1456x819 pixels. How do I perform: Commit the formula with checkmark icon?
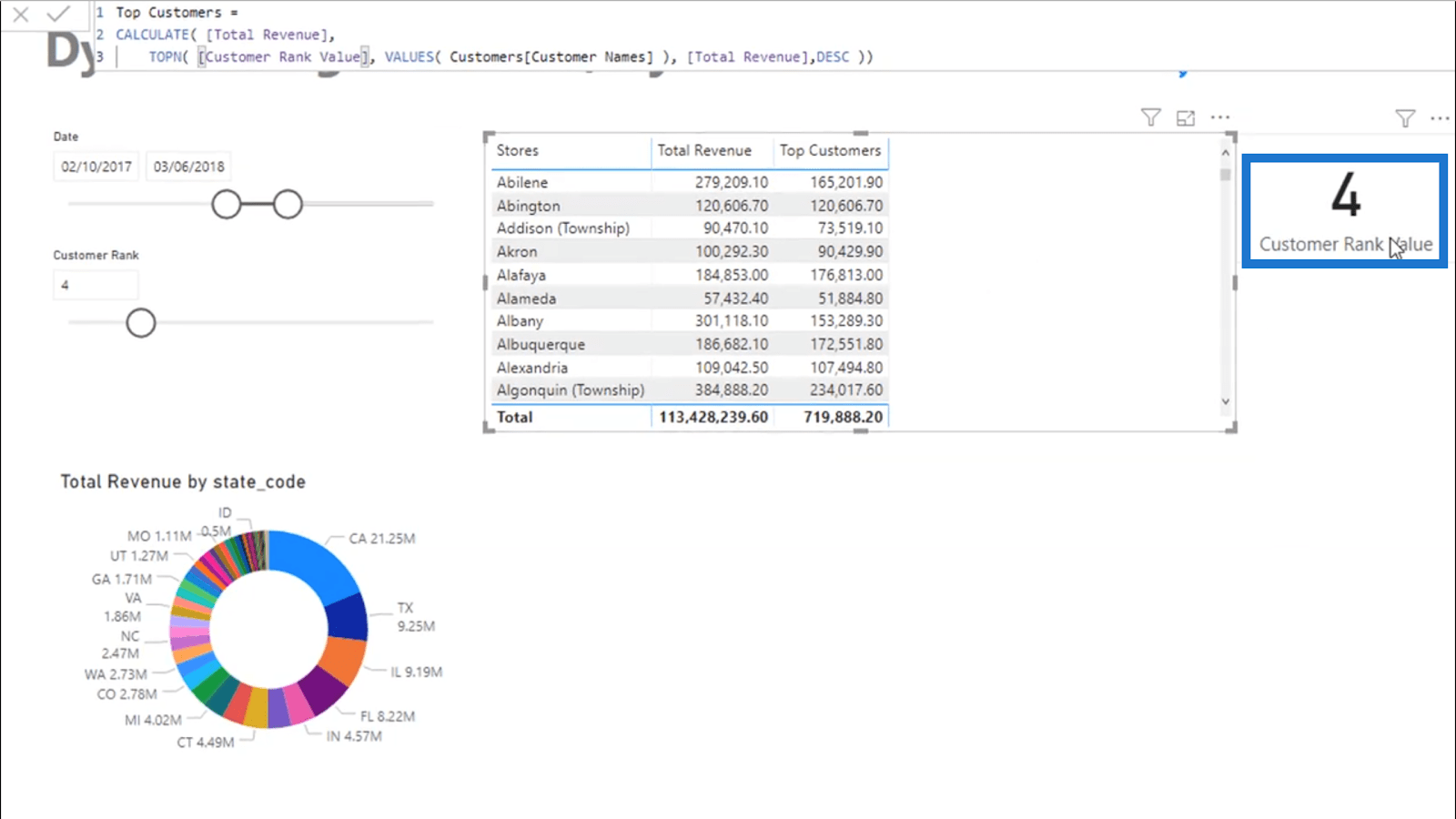(x=58, y=14)
